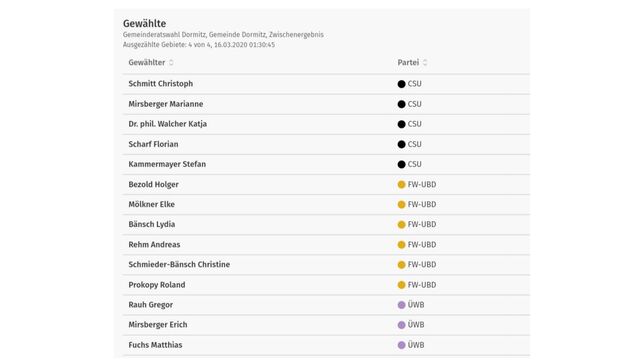Viewport: 640px width, 360px height.
Task: Select the Dr. phil. Walcher Katja row
Action: (326, 124)
